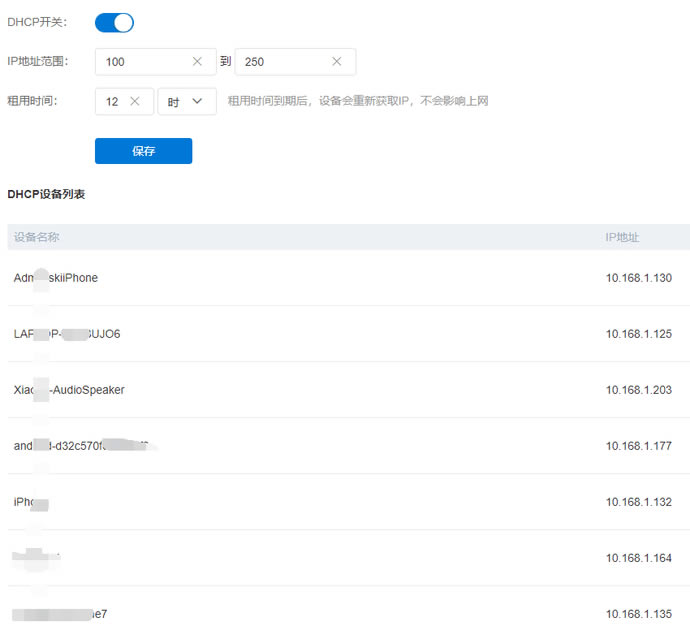This screenshot has height=639, width=690.
Task: Click the DHCP设备列表 section heading
Action: (x=46, y=194)
